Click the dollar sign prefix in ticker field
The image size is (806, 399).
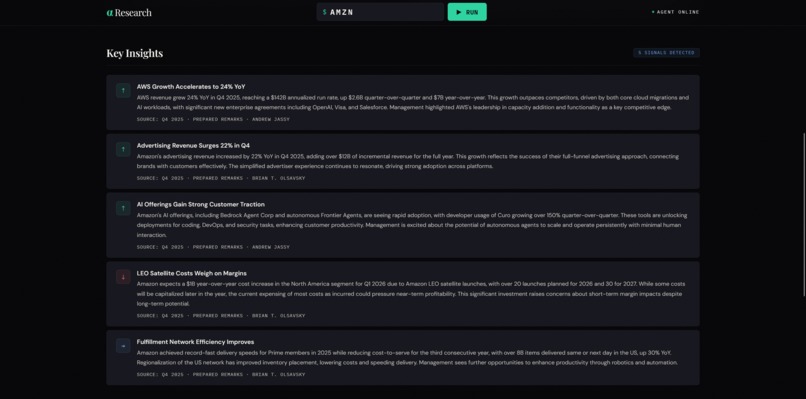pos(325,12)
